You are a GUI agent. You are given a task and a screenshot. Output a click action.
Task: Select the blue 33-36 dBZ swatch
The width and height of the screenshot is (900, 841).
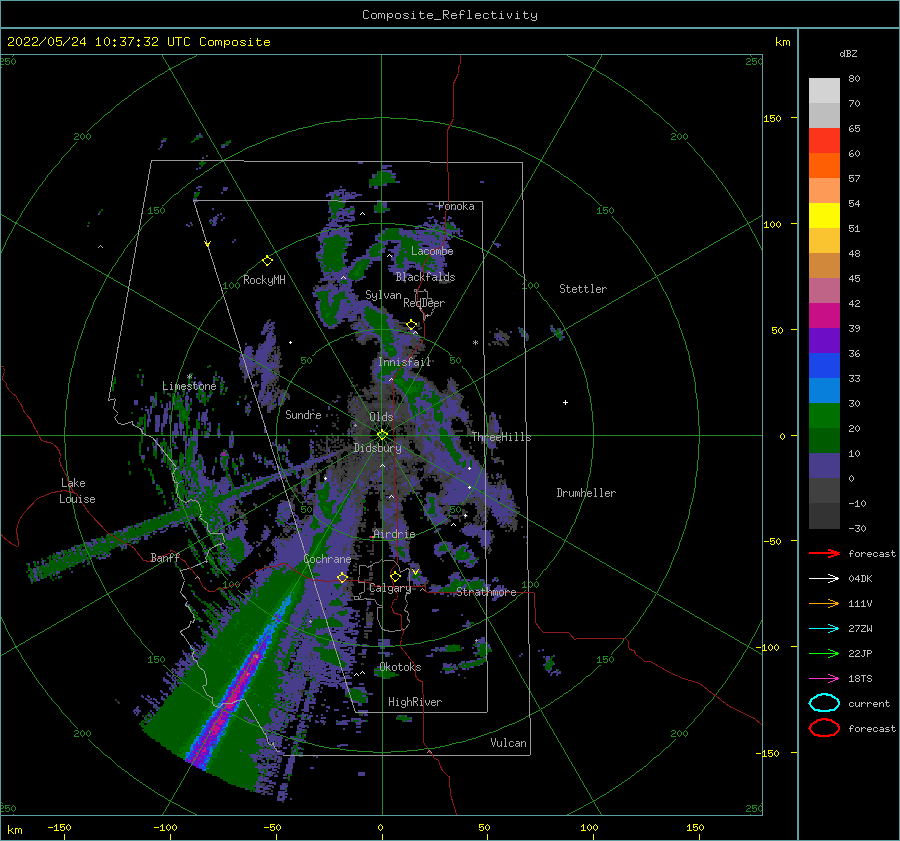(824, 365)
